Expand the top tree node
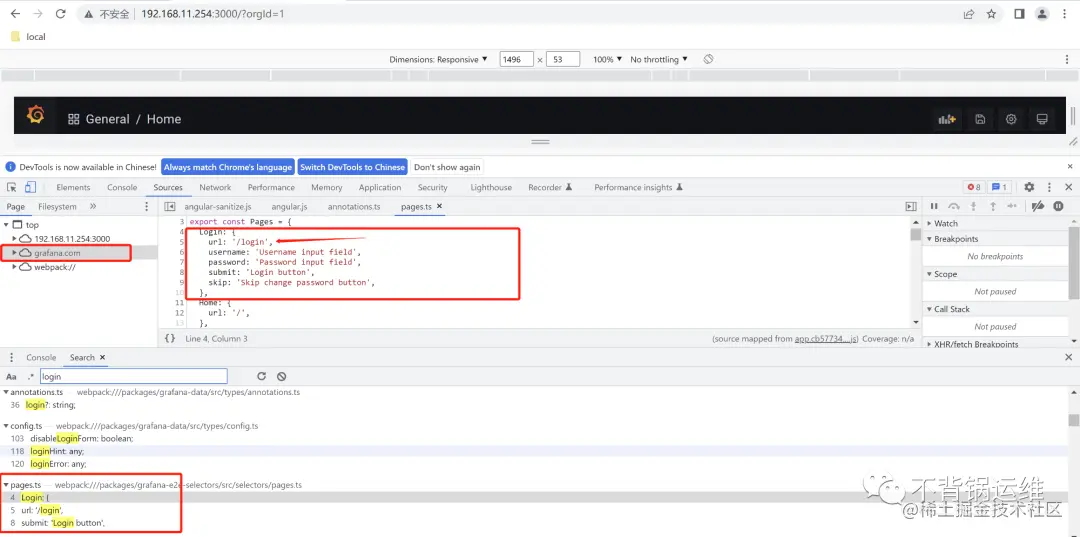This screenshot has width=1080, height=537. coord(6,224)
